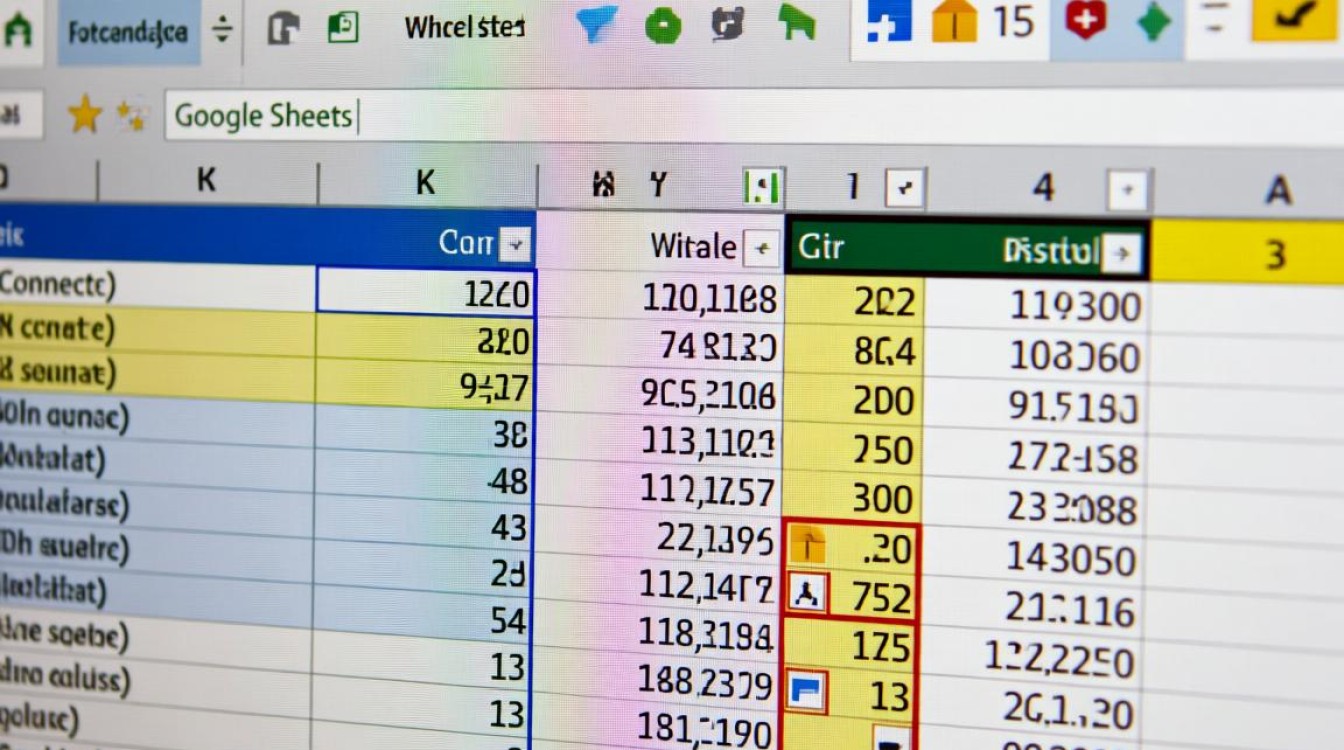
Task: Open the dropdown beside column header 4
Action: pyautogui.click(x=1128, y=189)
